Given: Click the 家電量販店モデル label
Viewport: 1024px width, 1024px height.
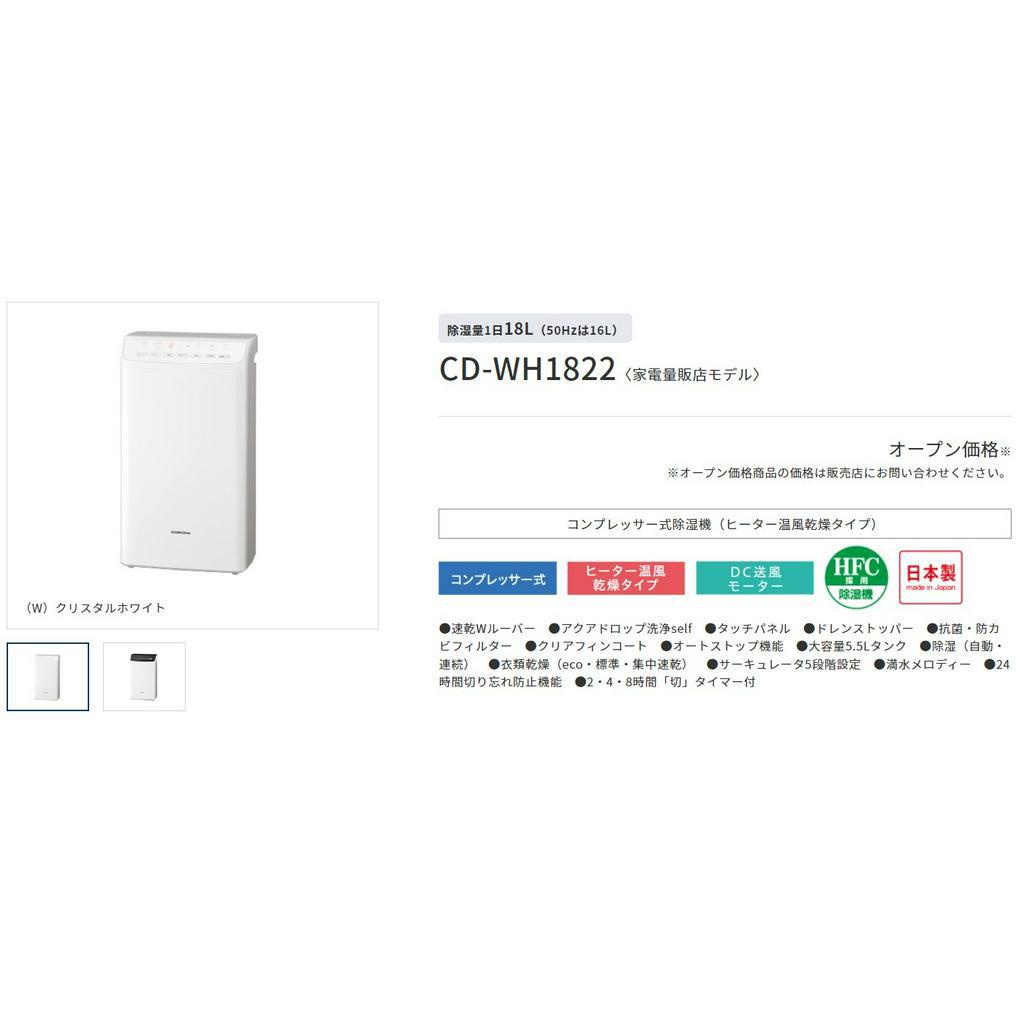Looking at the screenshot, I should [692, 375].
